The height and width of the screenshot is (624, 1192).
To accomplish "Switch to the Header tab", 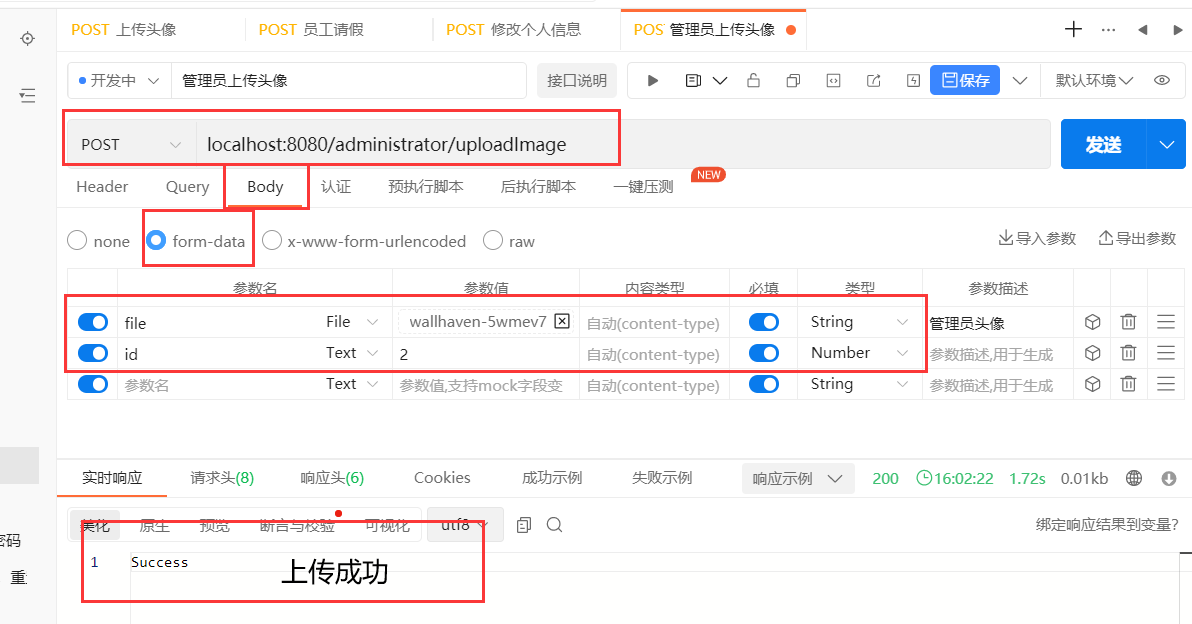I will [x=102, y=186].
